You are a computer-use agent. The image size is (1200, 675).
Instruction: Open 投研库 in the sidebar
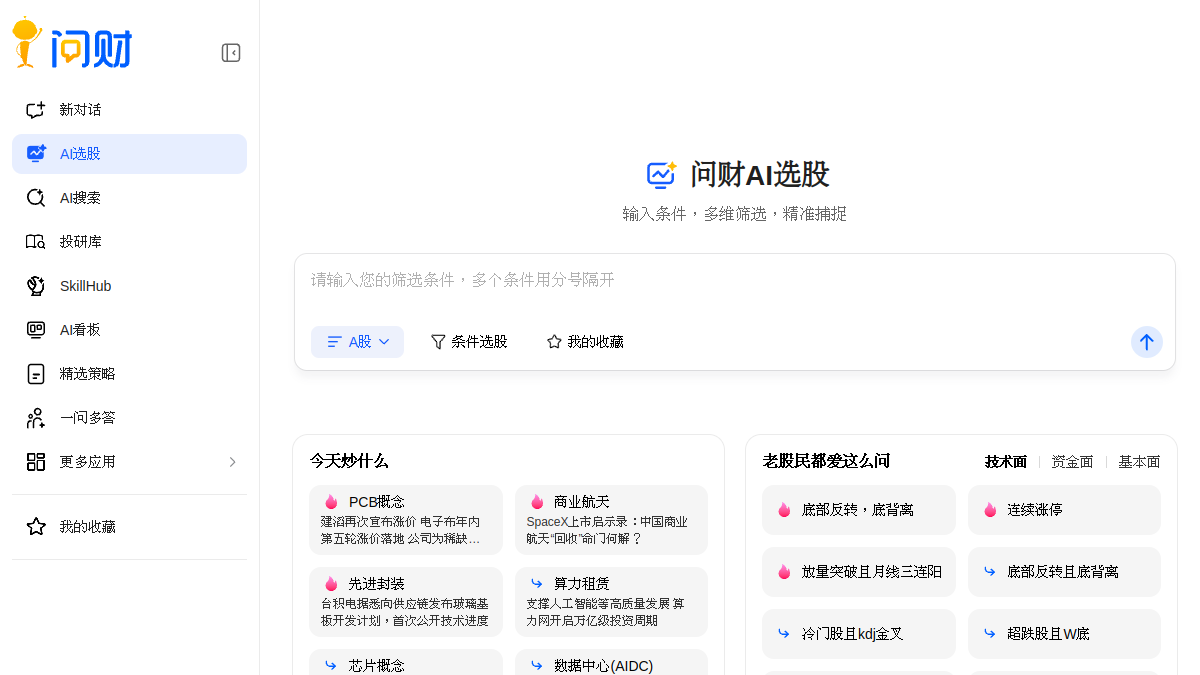[129, 242]
